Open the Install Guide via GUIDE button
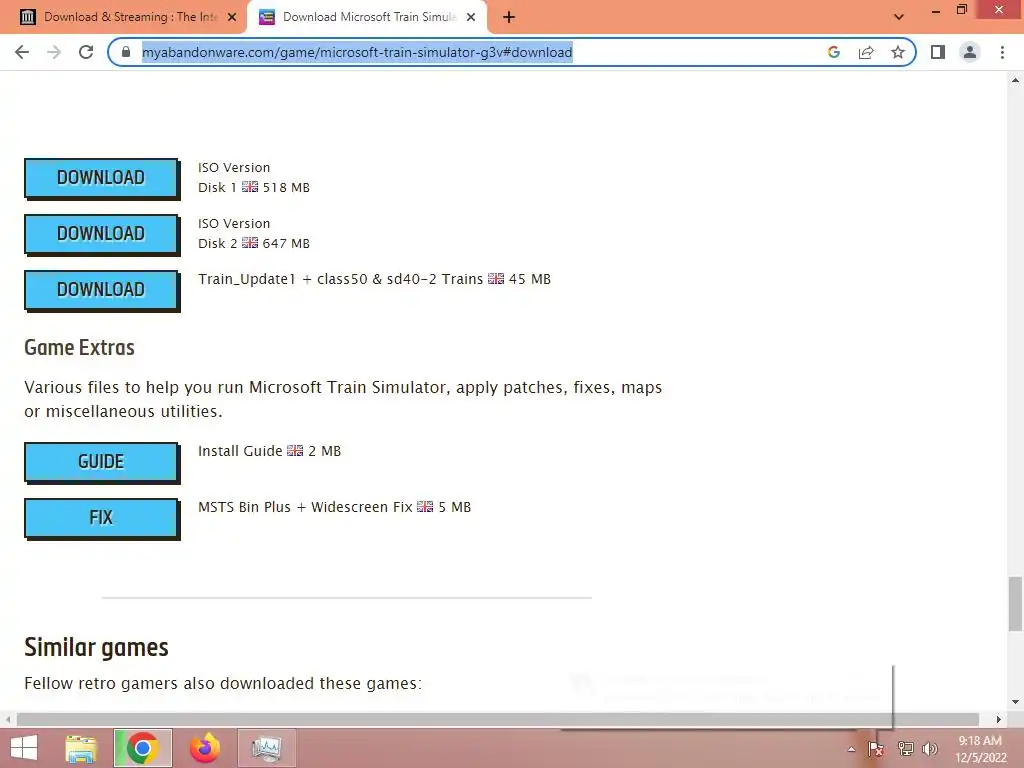Viewport: 1024px width, 768px height. click(x=101, y=462)
